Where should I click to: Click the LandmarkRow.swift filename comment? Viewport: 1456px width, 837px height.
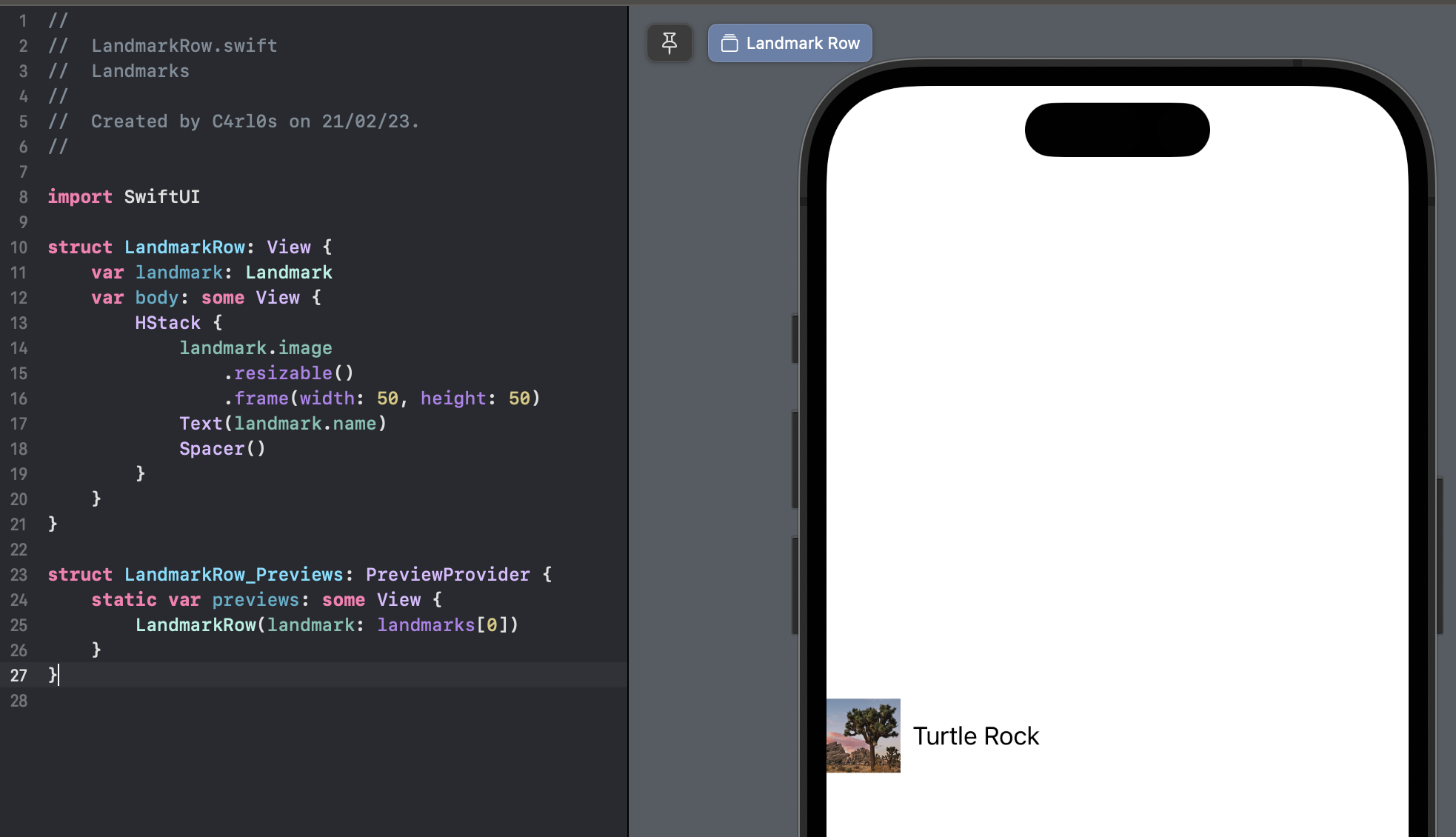(x=184, y=46)
